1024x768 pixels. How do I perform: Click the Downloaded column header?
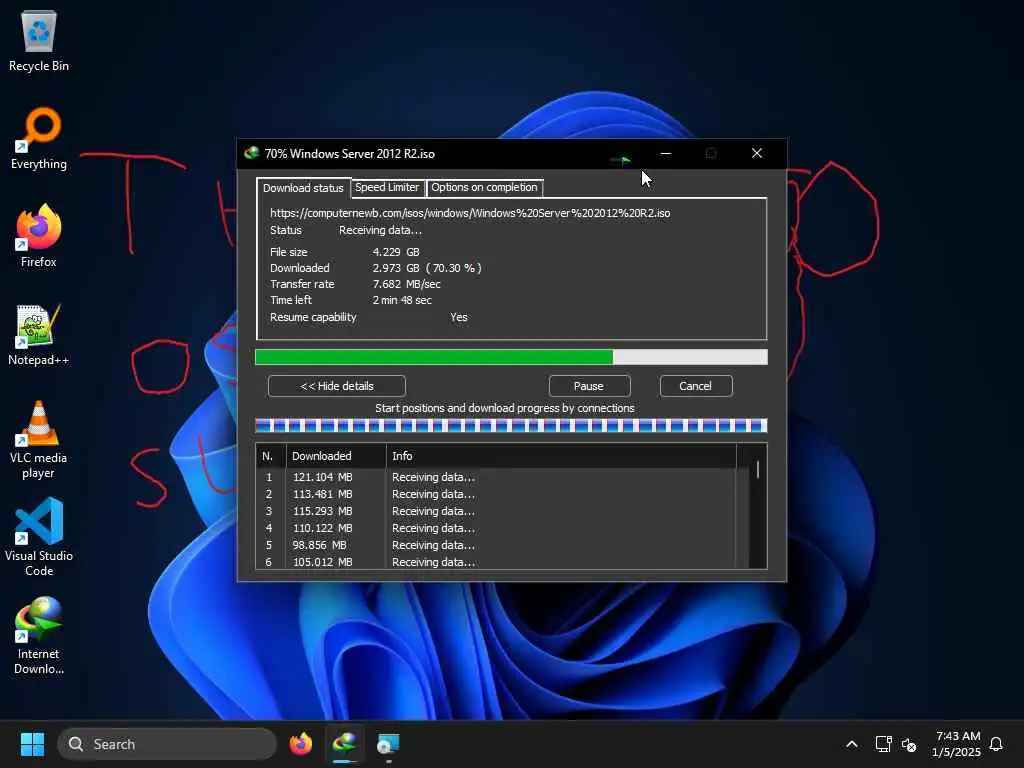tap(336, 456)
